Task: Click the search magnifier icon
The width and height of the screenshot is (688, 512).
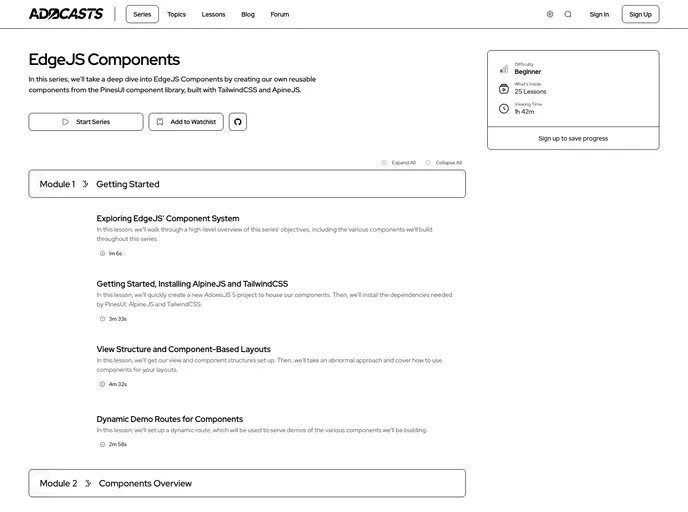Action: click(x=568, y=14)
